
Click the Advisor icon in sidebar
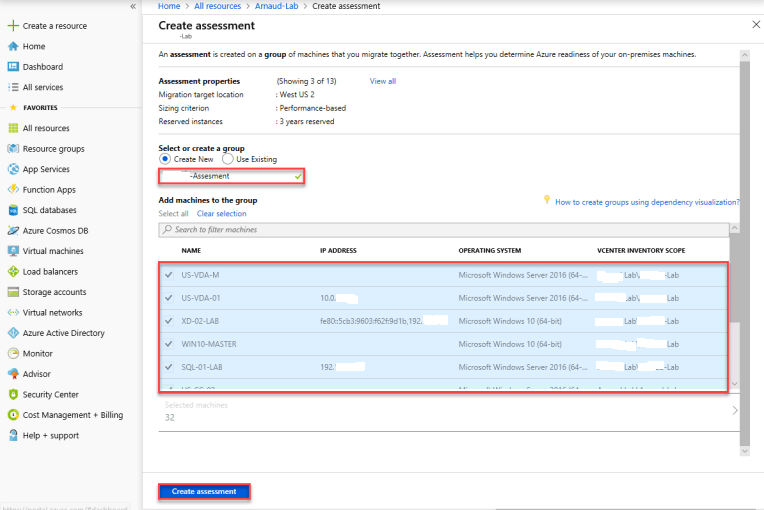click(x=13, y=374)
